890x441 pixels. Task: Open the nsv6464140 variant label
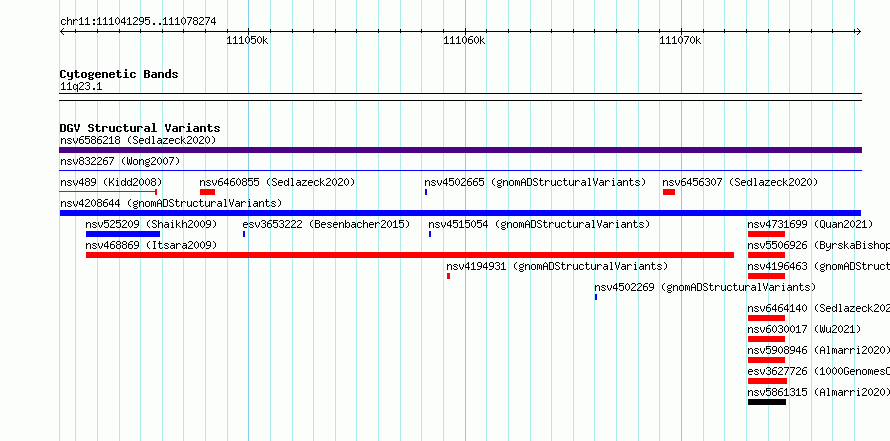click(818, 308)
